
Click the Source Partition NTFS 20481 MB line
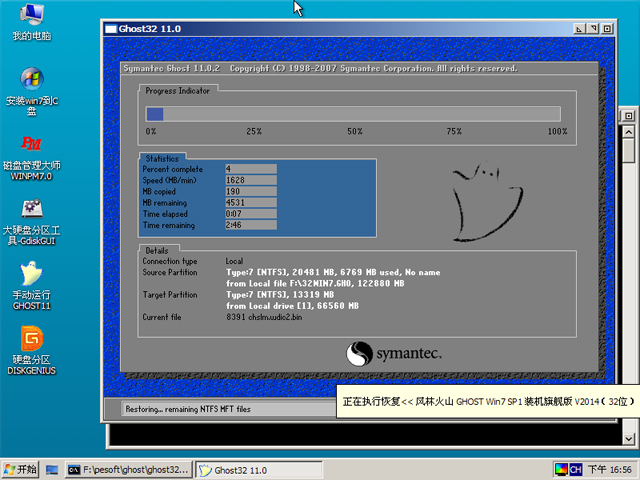click(333, 272)
